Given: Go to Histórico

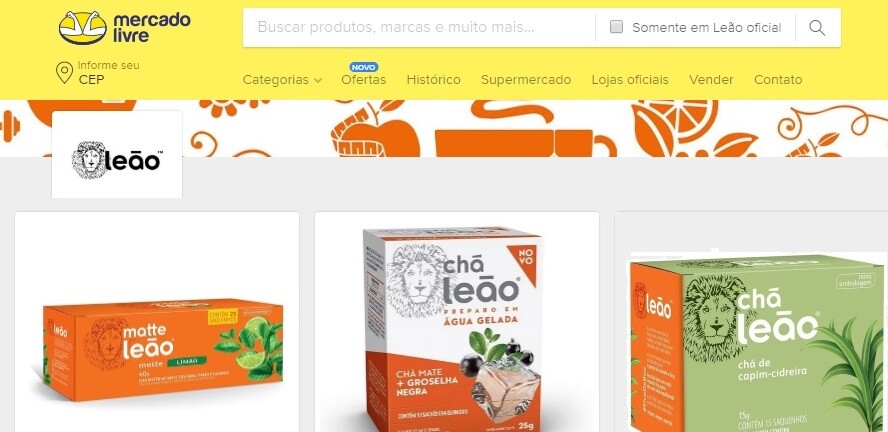Looking at the screenshot, I should [x=433, y=80].
